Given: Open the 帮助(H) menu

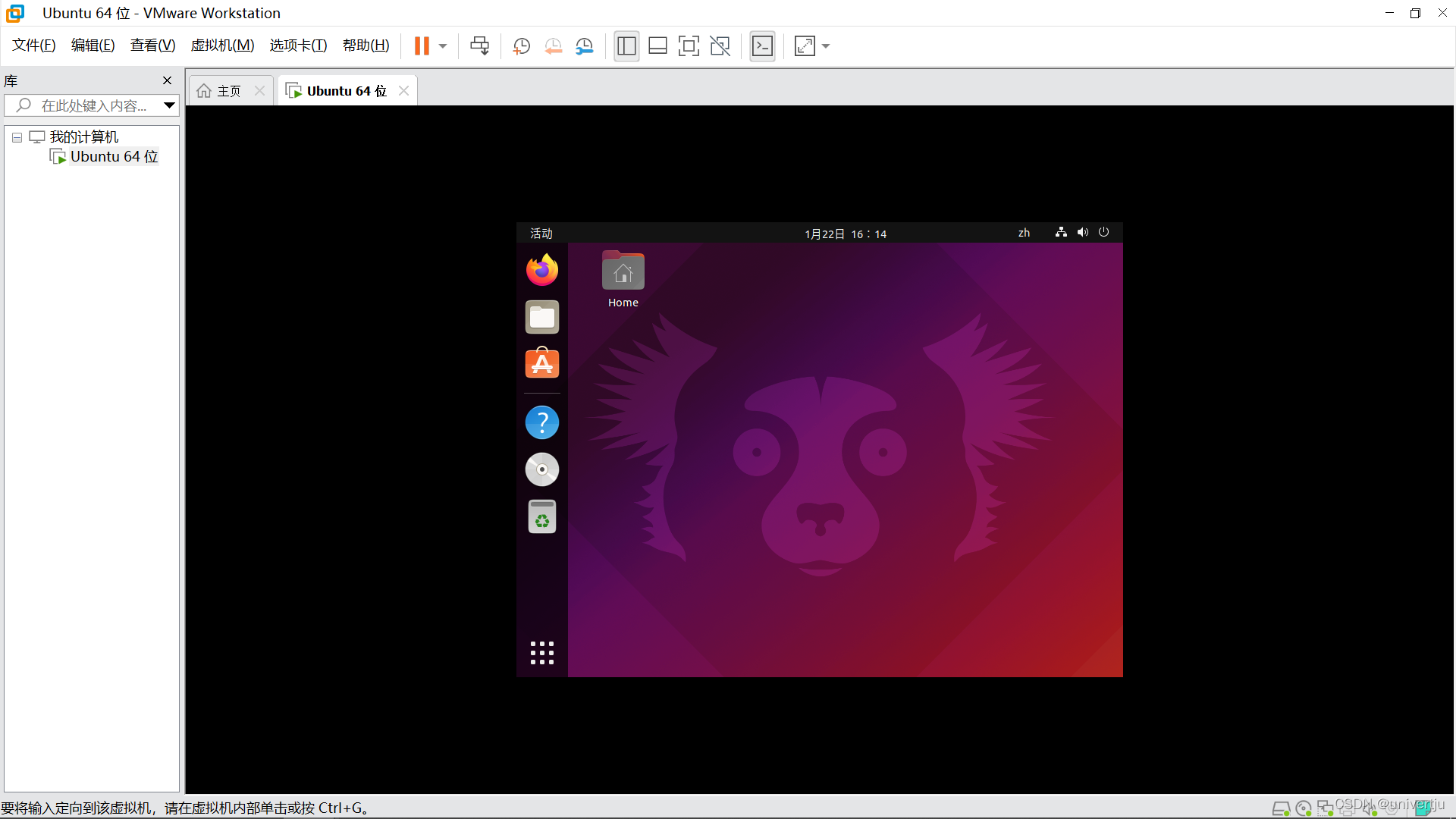Looking at the screenshot, I should [x=366, y=45].
